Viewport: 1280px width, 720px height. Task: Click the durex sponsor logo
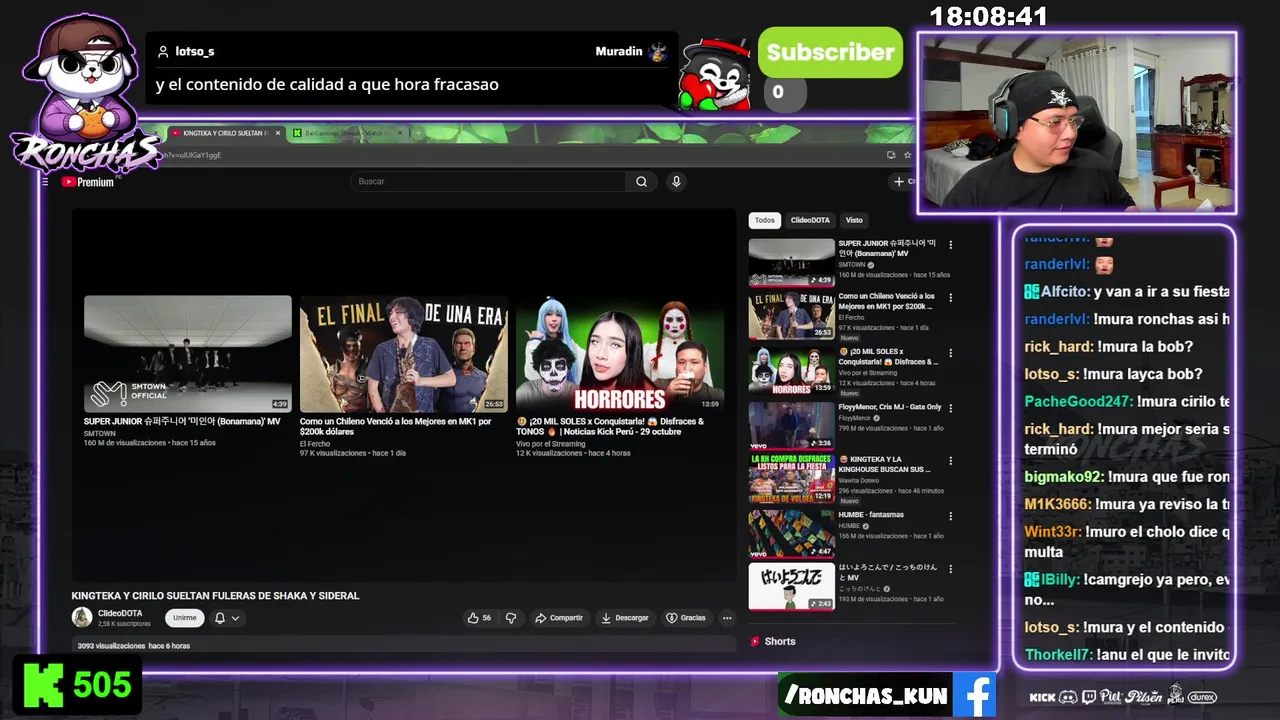1202,697
